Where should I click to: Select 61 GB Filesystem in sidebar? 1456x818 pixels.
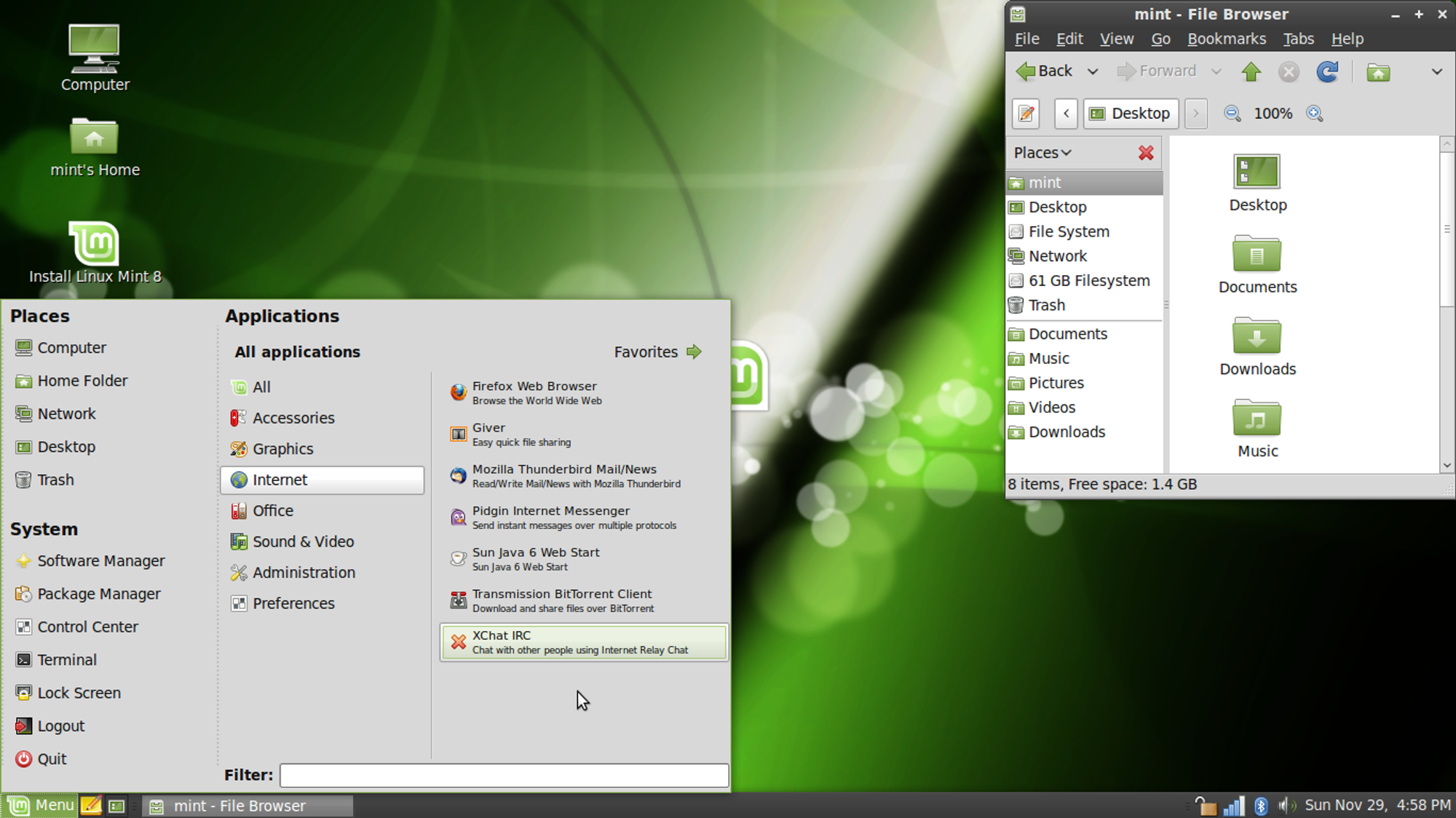click(x=1084, y=281)
